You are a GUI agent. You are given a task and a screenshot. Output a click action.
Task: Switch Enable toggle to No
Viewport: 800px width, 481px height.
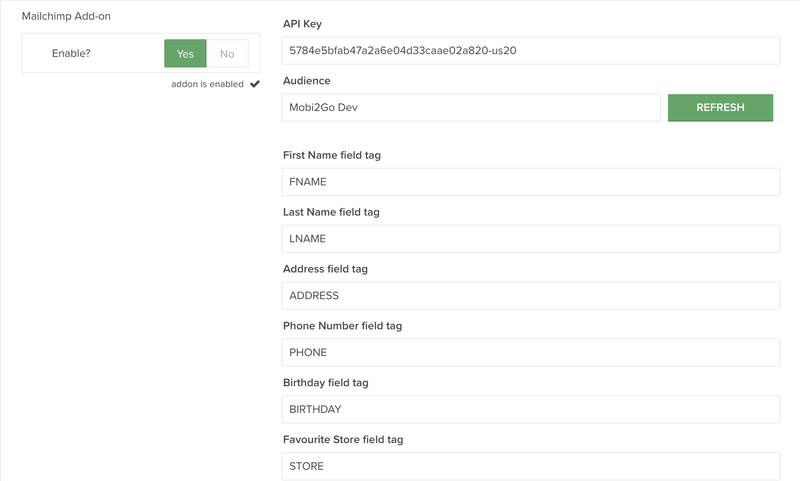227,53
